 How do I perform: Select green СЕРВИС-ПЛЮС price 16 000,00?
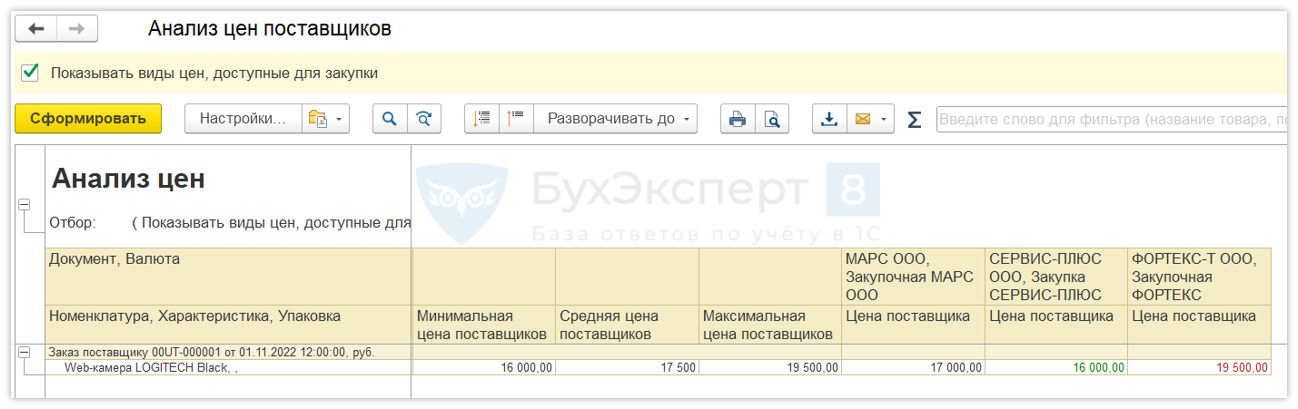1056,367
